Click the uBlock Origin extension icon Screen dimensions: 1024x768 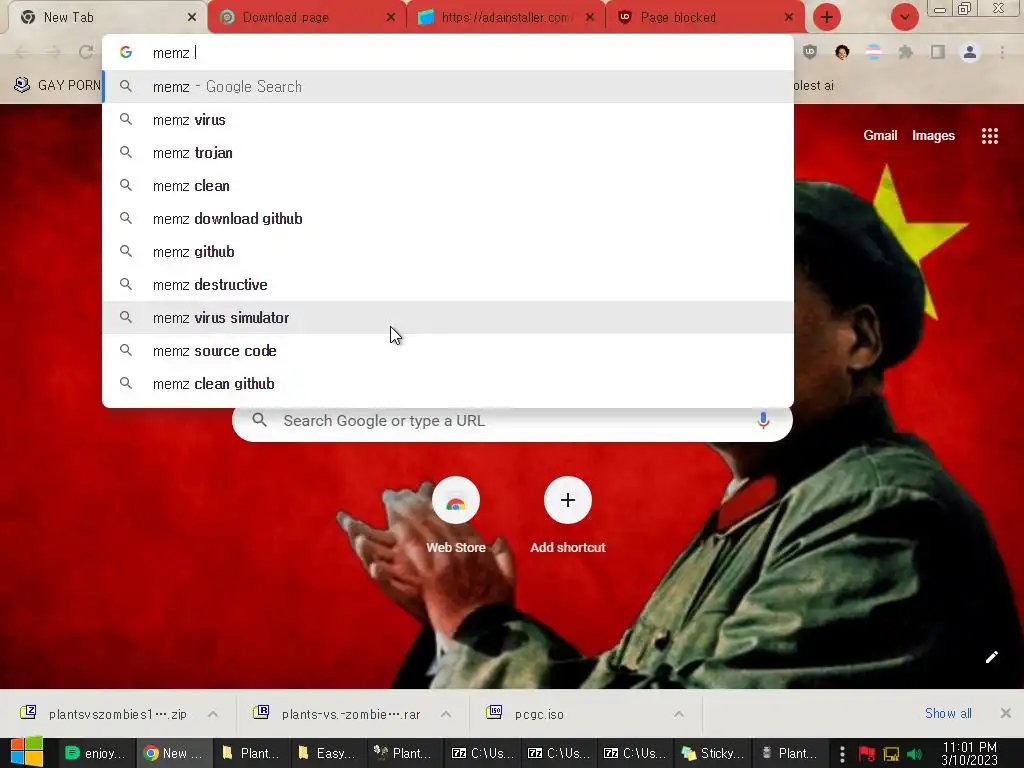click(x=810, y=52)
